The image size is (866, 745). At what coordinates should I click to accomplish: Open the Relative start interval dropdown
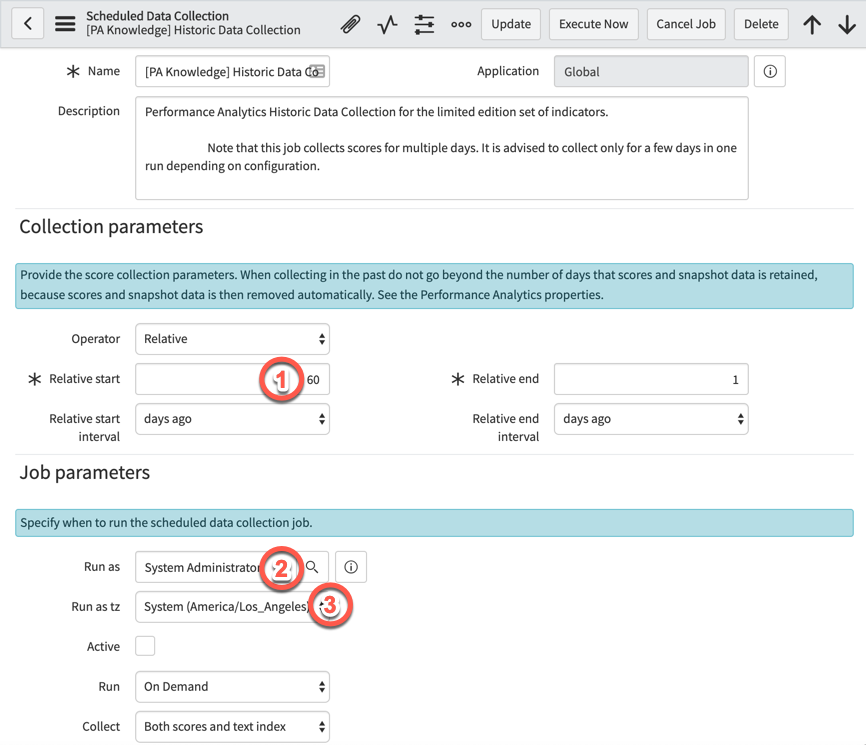(x=233, y=419)
